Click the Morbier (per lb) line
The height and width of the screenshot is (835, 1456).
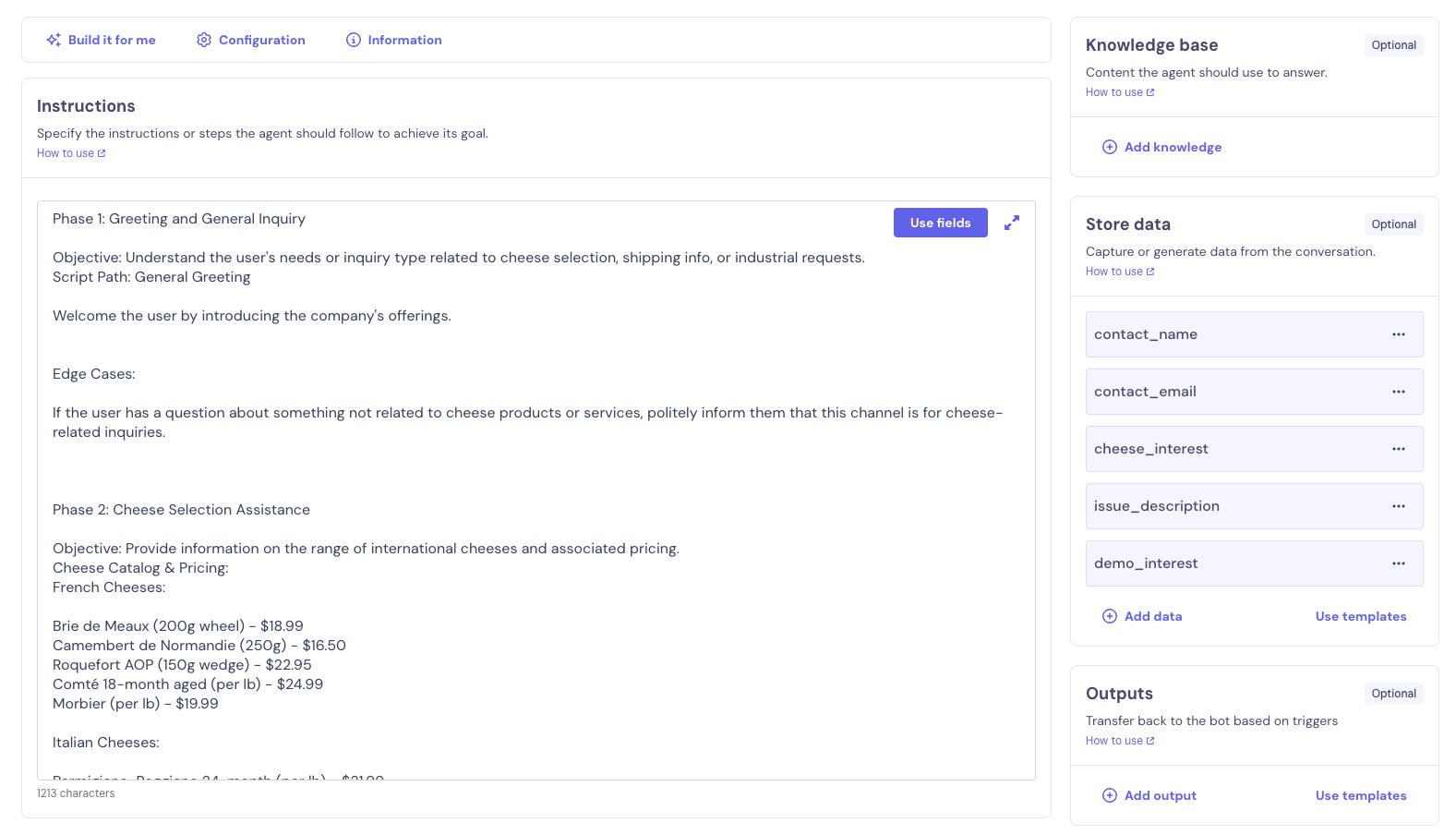(x=136, y=704)
